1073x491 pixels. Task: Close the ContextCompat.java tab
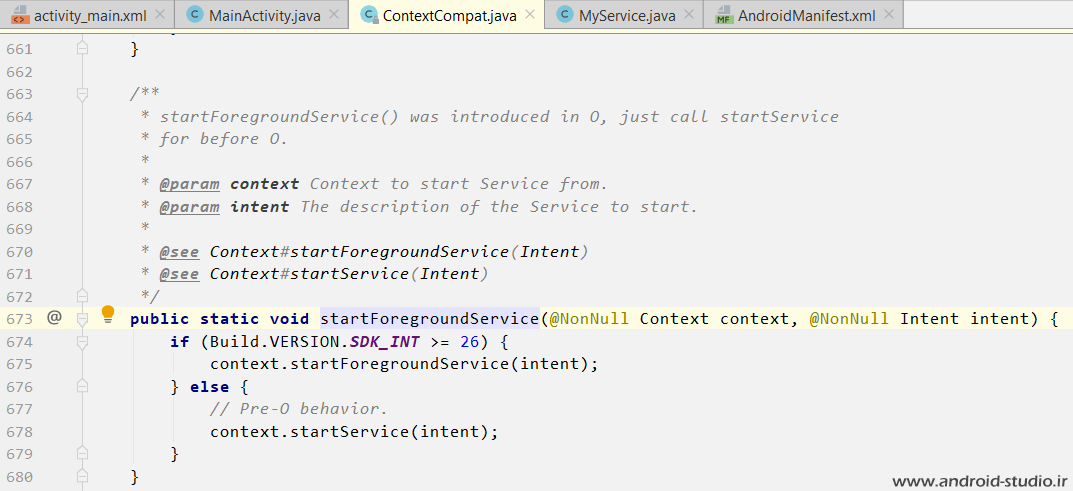[530, 15]
